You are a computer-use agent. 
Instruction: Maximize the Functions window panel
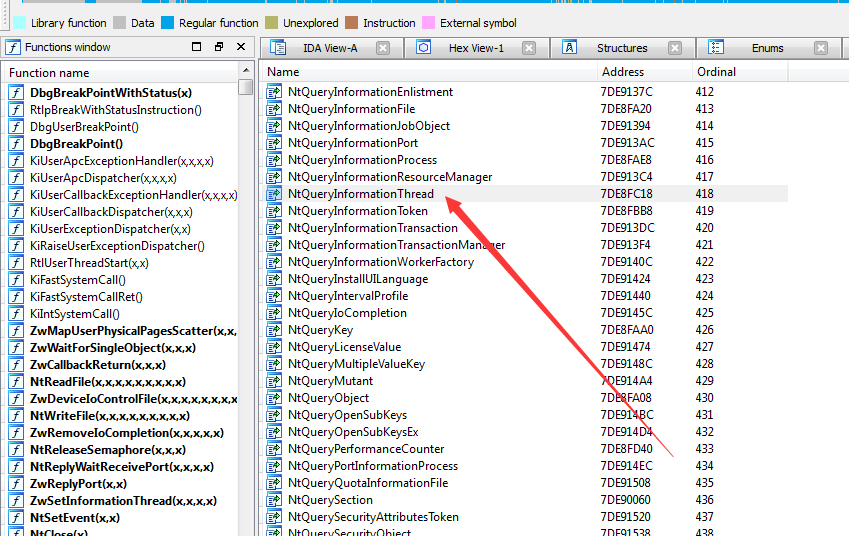pos(197,47)
